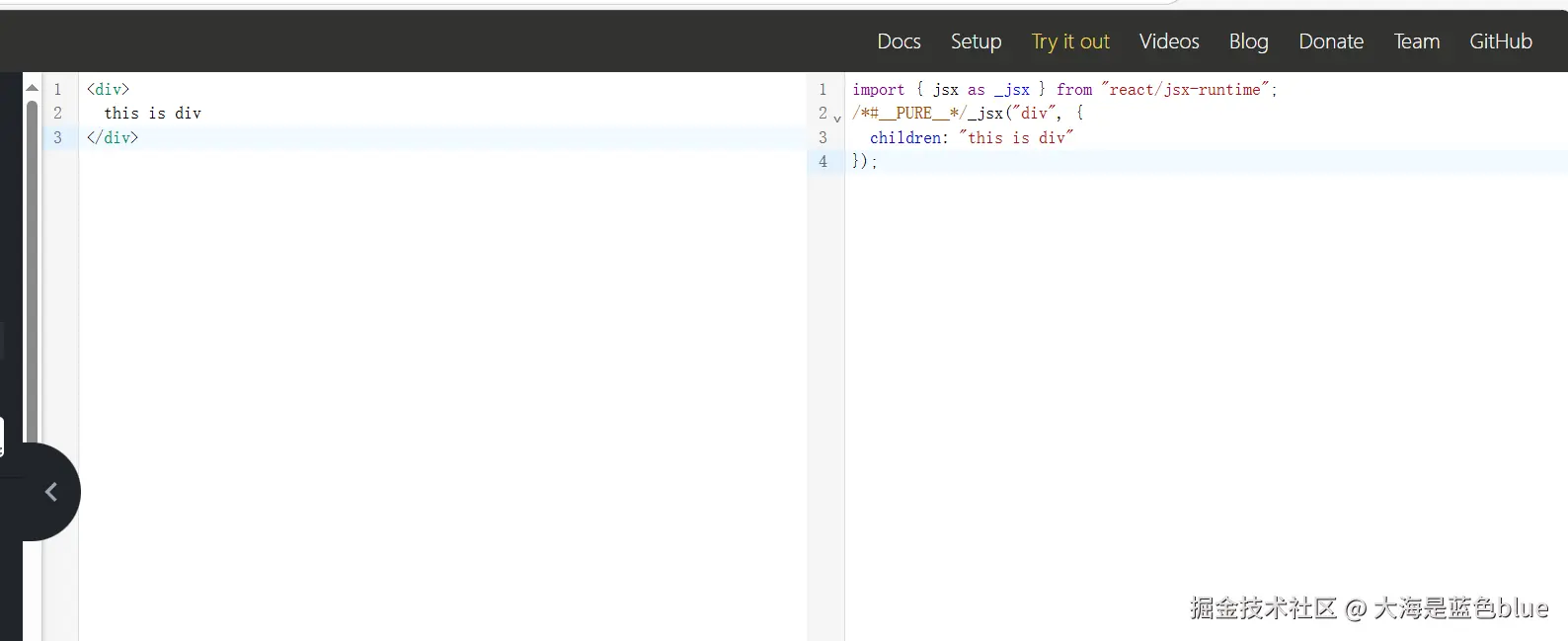Click the '});' closing output line
The width and height of the screenshot is (1568, 641).
[864, 162]
